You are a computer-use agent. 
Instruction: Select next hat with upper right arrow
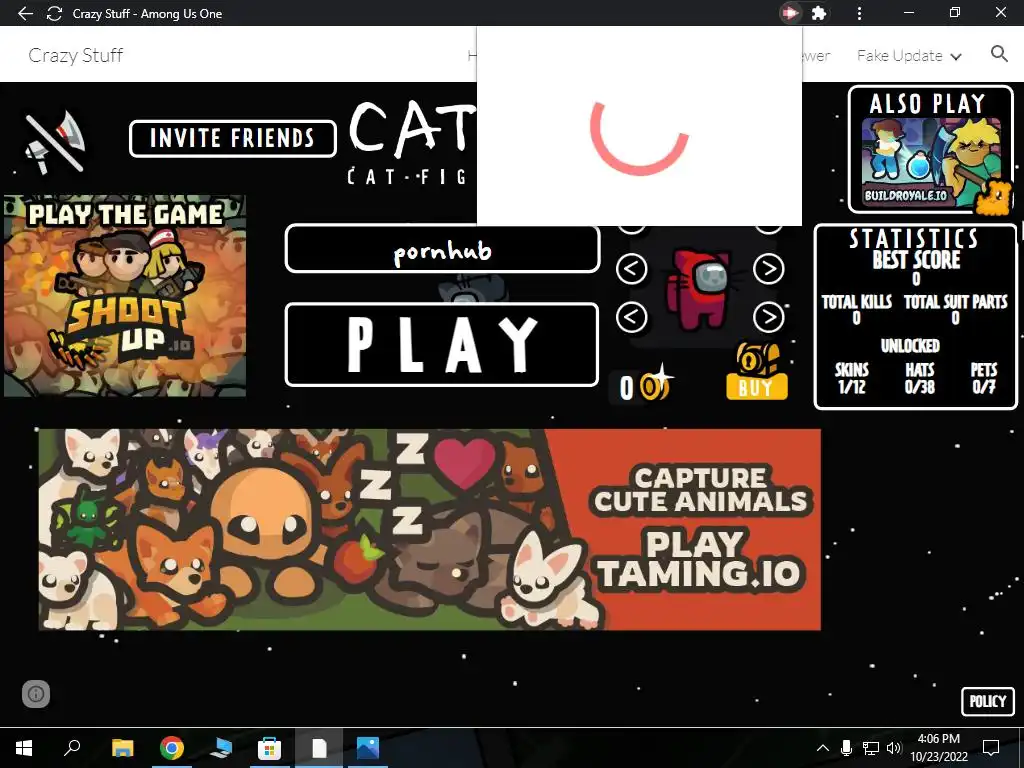(x=769, y=269)
